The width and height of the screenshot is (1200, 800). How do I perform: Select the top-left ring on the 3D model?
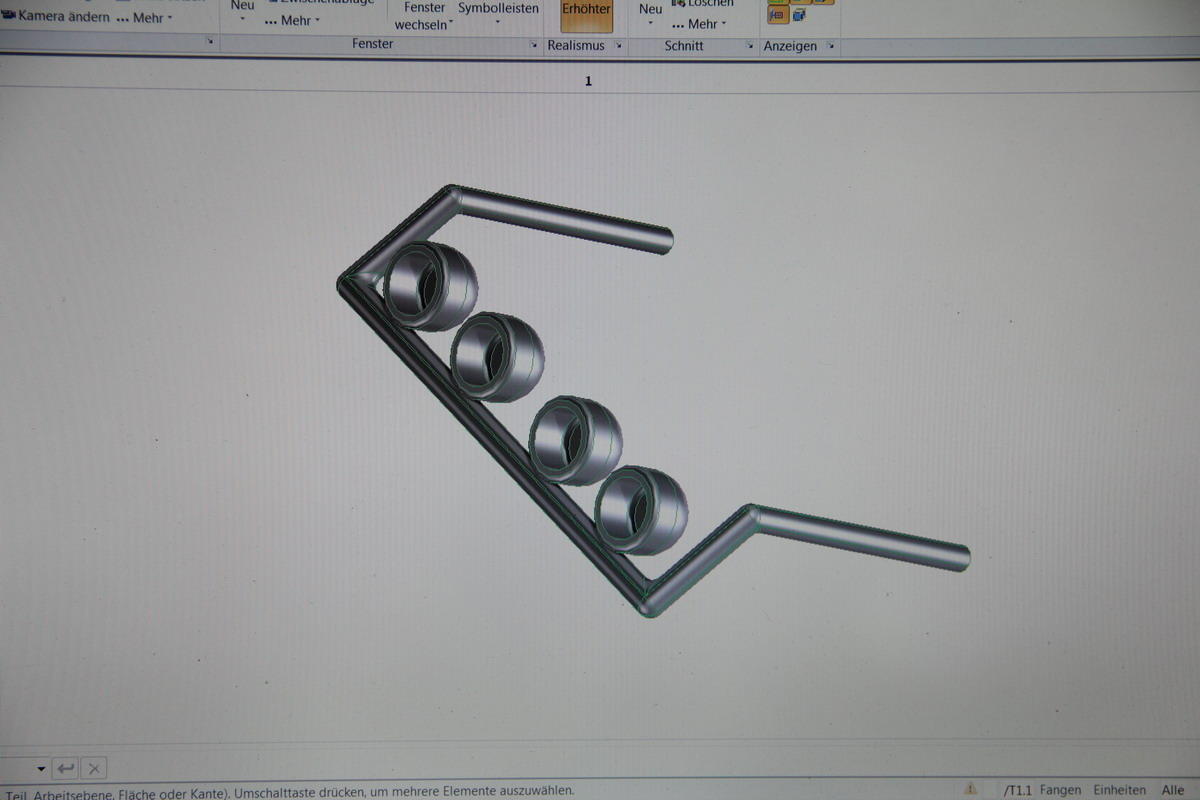(x=430, y=285)
